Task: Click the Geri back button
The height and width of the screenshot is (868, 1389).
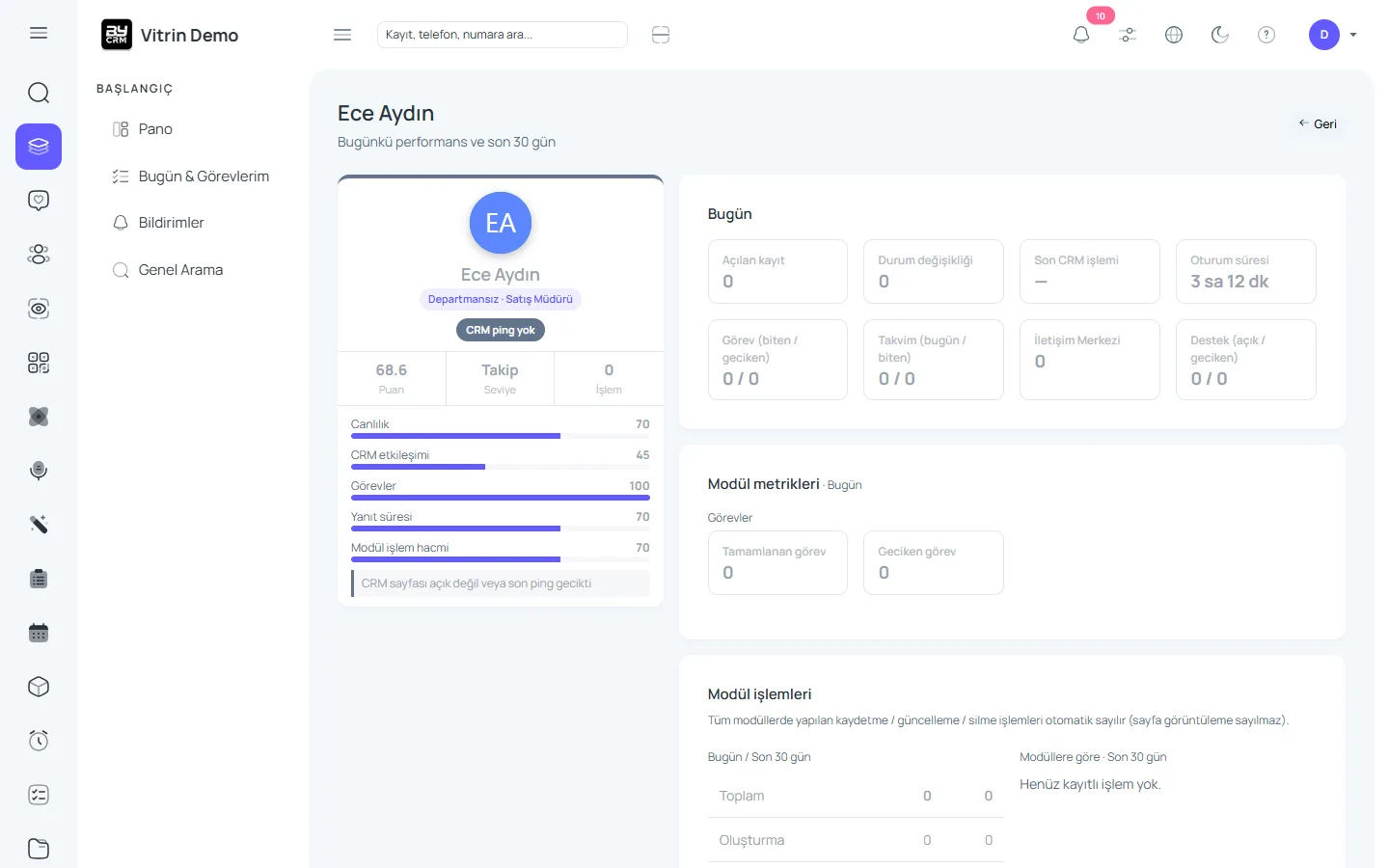Action: click(1318, 123)
